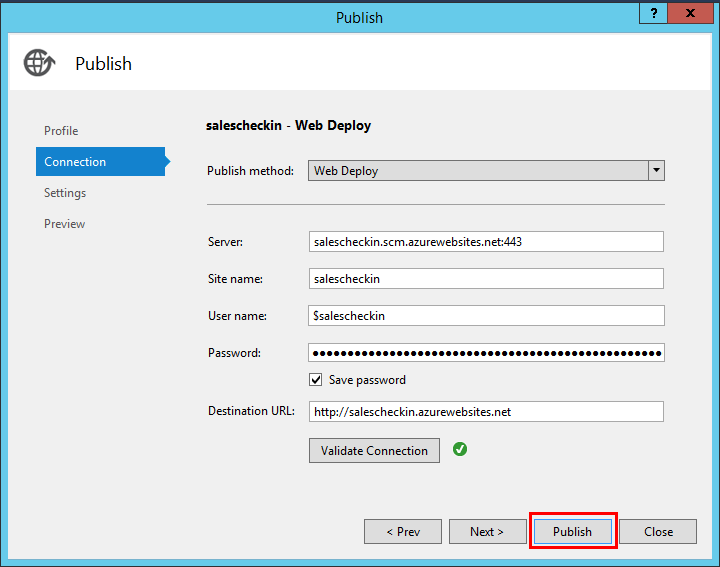
Task: Click the Validate Connection button
Action: (x=374, y=450)
